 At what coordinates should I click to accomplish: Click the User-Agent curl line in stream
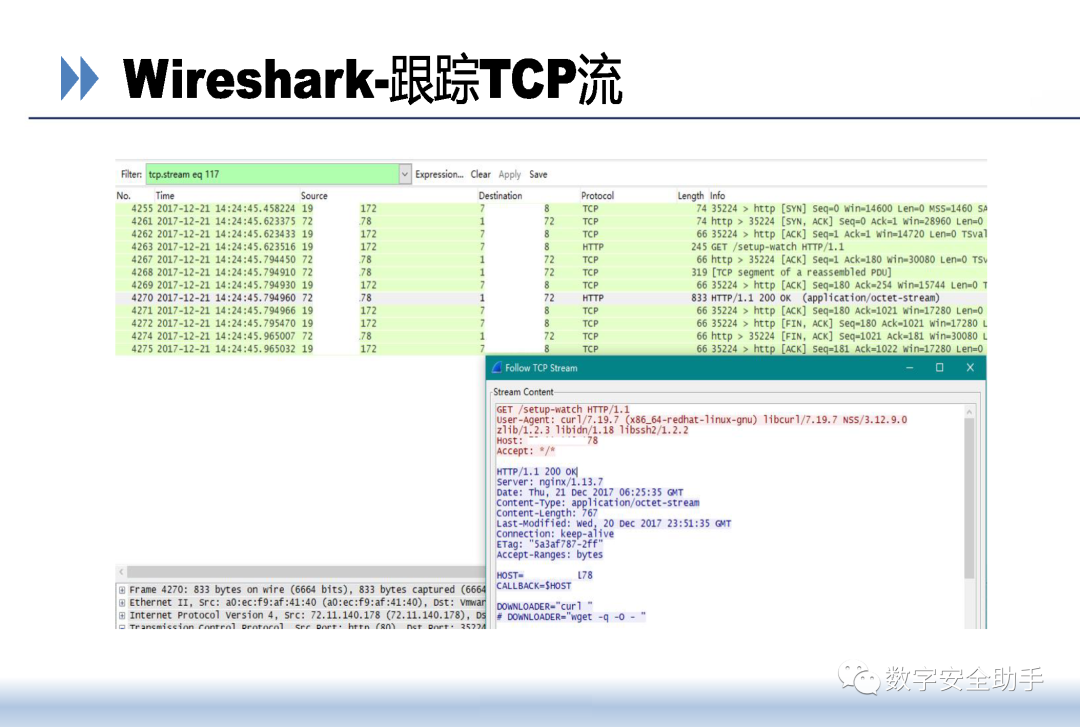[702, 420]
